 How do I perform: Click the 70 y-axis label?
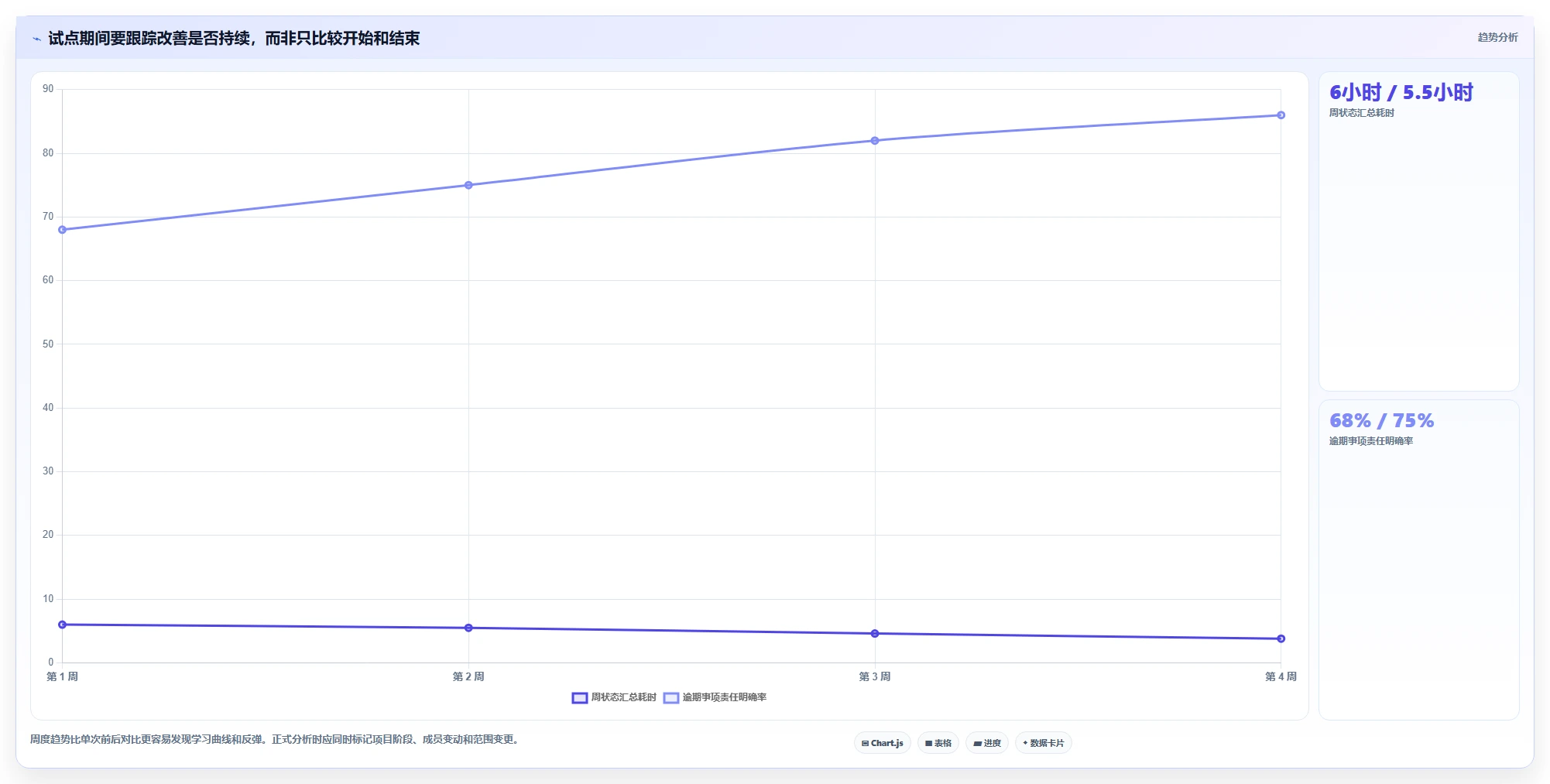coord(48,217)
